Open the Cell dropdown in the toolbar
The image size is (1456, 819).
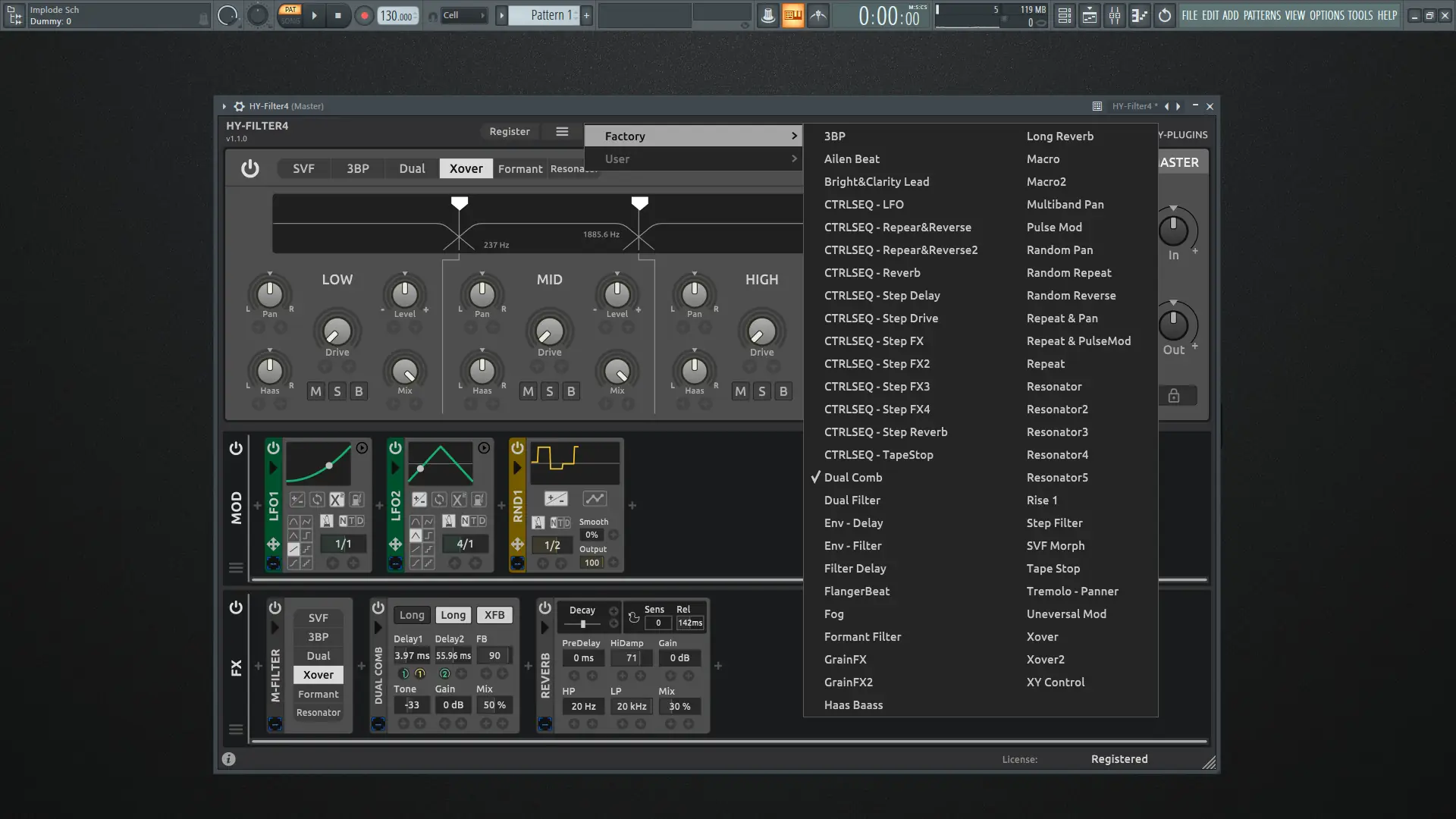coord(464,15)
